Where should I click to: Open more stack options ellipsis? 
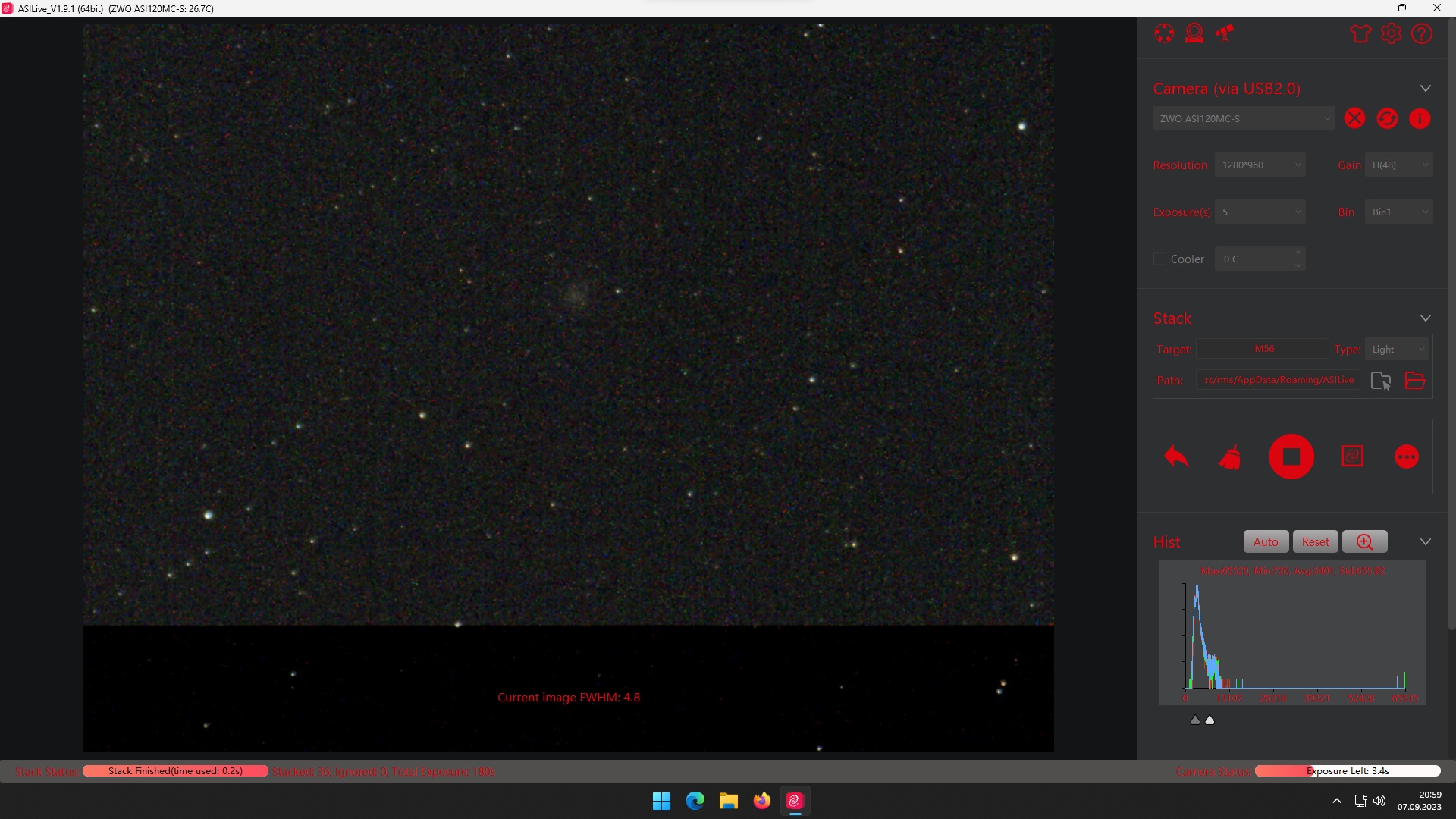(x=1407, y=457)
